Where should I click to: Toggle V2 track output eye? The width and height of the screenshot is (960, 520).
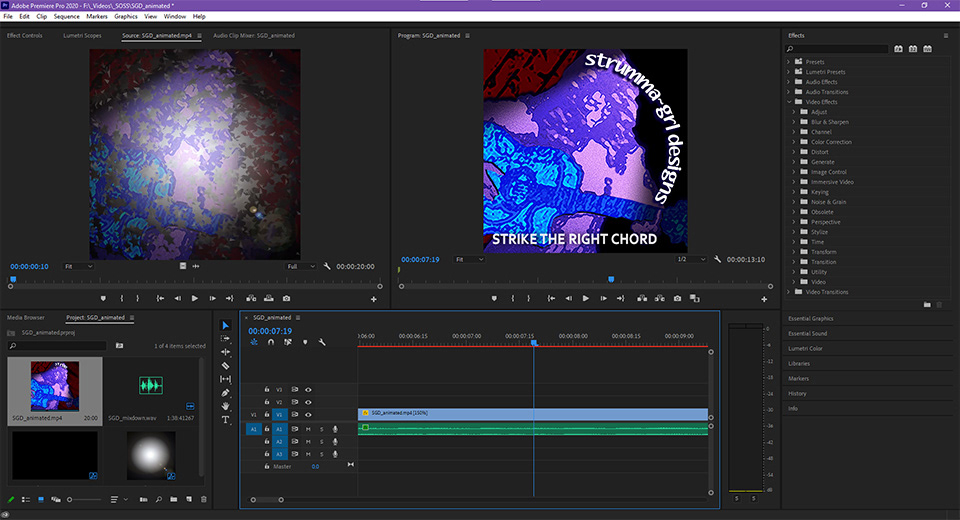[x=308, y=402]
